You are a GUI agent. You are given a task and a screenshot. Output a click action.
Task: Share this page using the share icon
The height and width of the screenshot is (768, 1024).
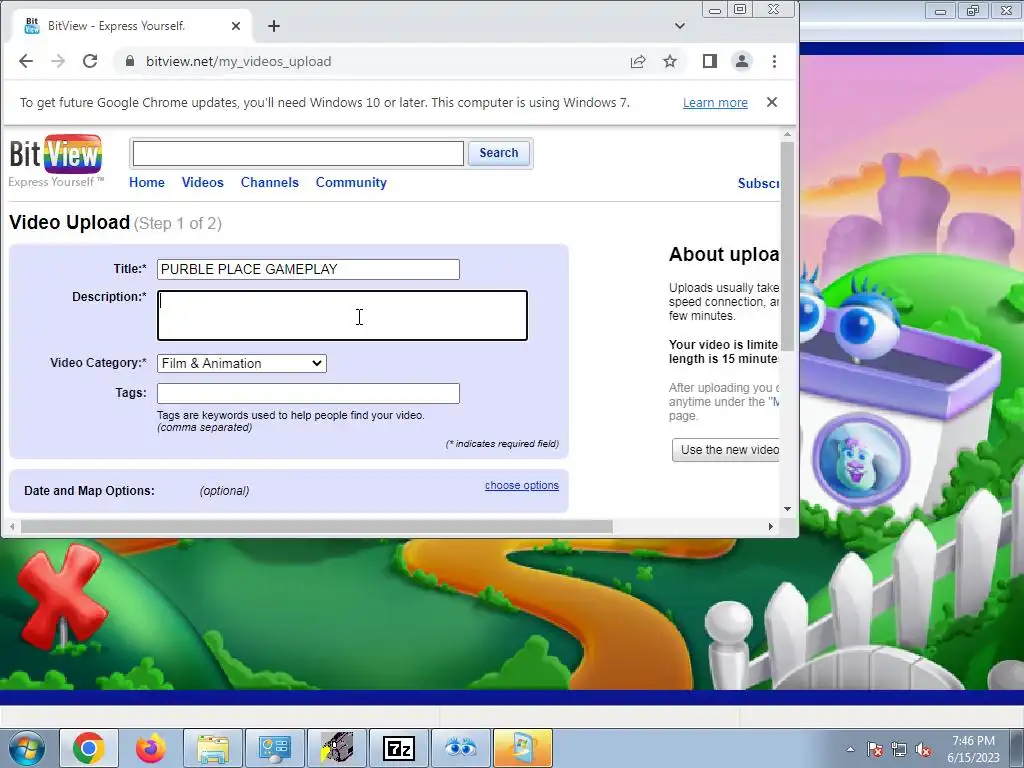point(638,61)
